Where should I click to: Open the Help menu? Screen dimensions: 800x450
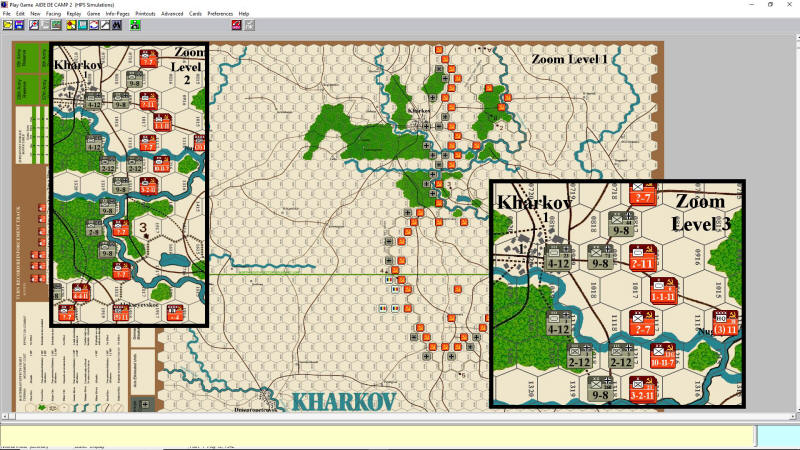coord(244,13)
